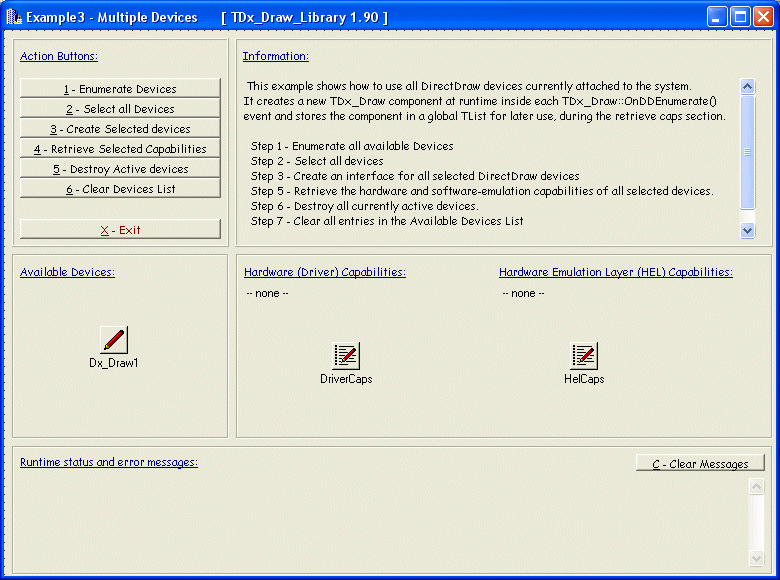Click inside the runtime status messages box
The image size is (780, 580).
point(380,520)
